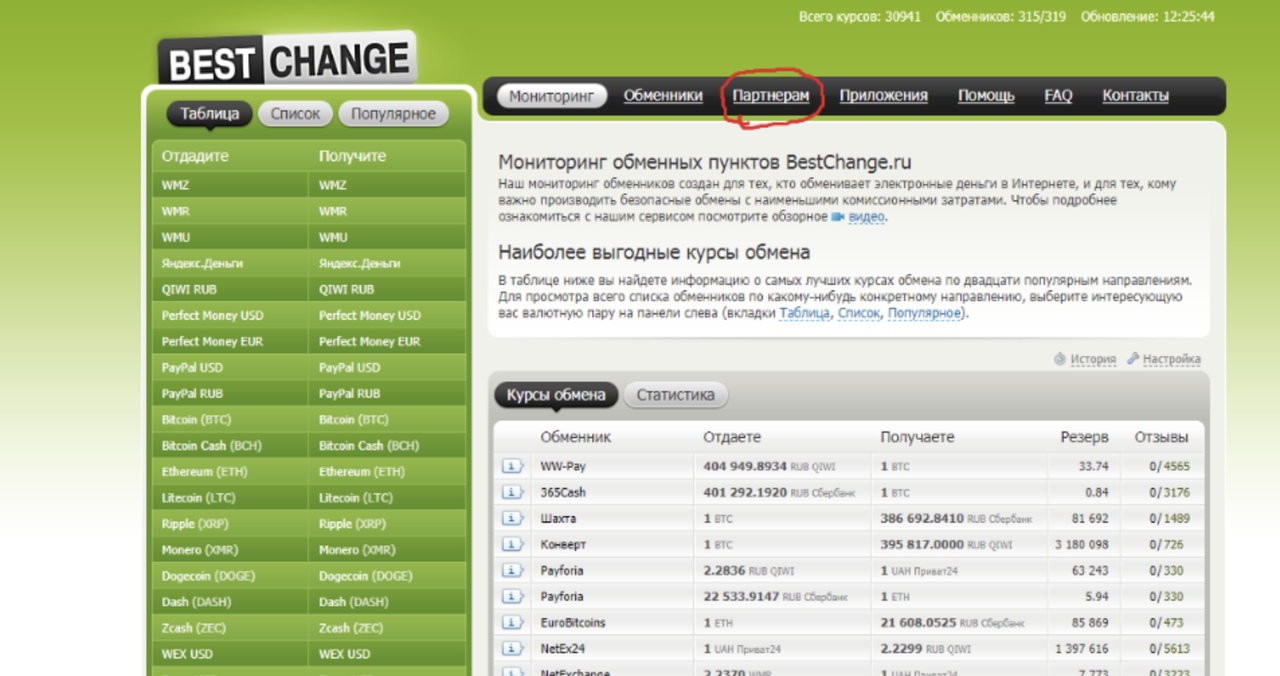Click the NetEx24 exchanger name
This screenshot has width=1280, height=676.
pos(563,648)
